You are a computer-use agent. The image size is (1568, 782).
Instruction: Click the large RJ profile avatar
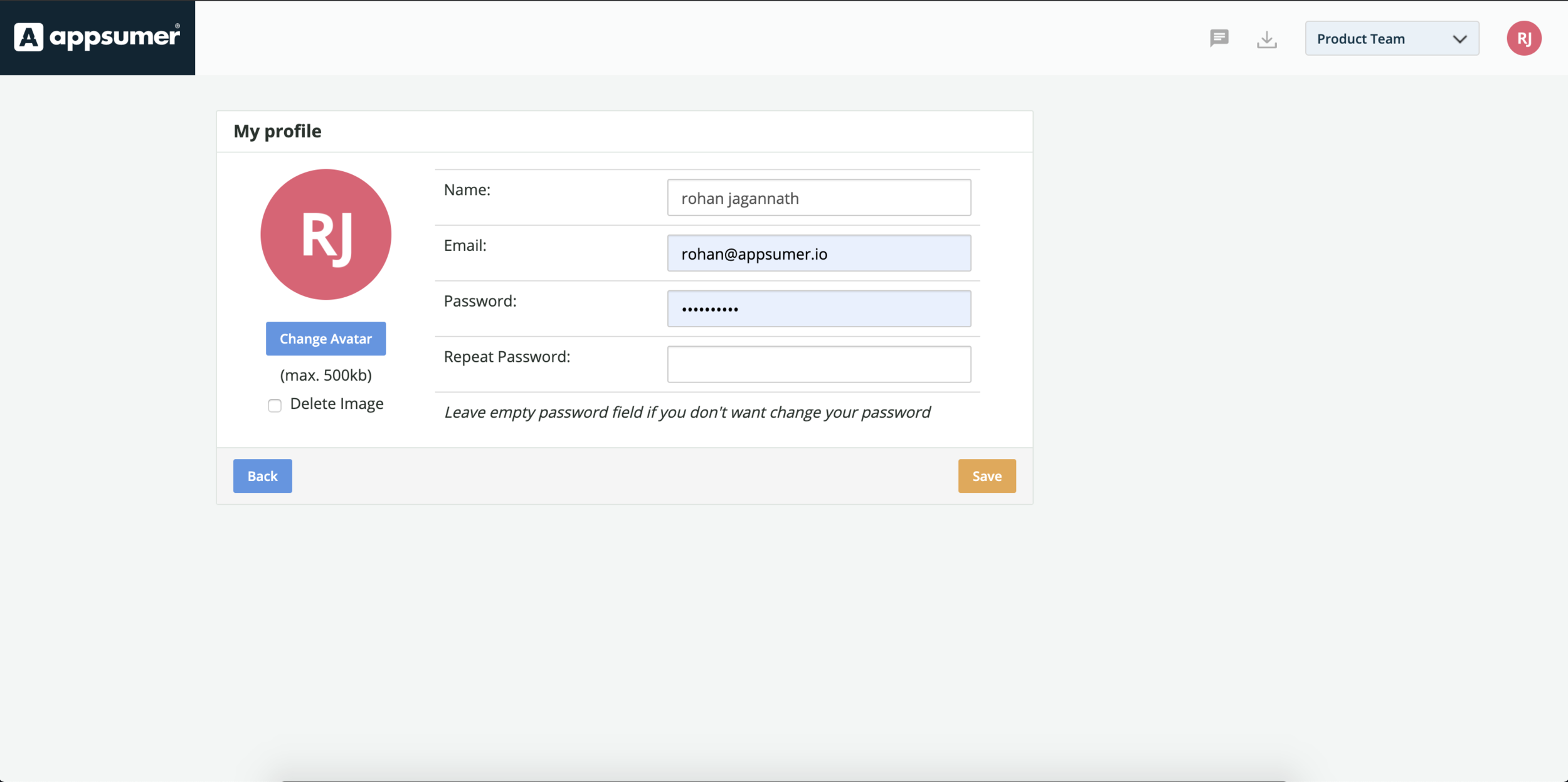326,234
